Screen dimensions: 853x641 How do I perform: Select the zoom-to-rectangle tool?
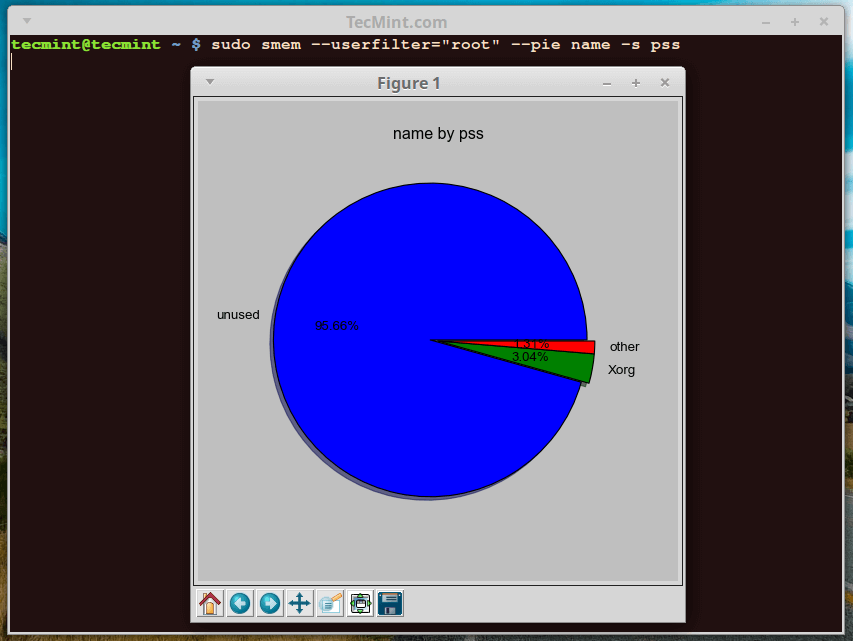pyautogui.click(x=329, y=603)
